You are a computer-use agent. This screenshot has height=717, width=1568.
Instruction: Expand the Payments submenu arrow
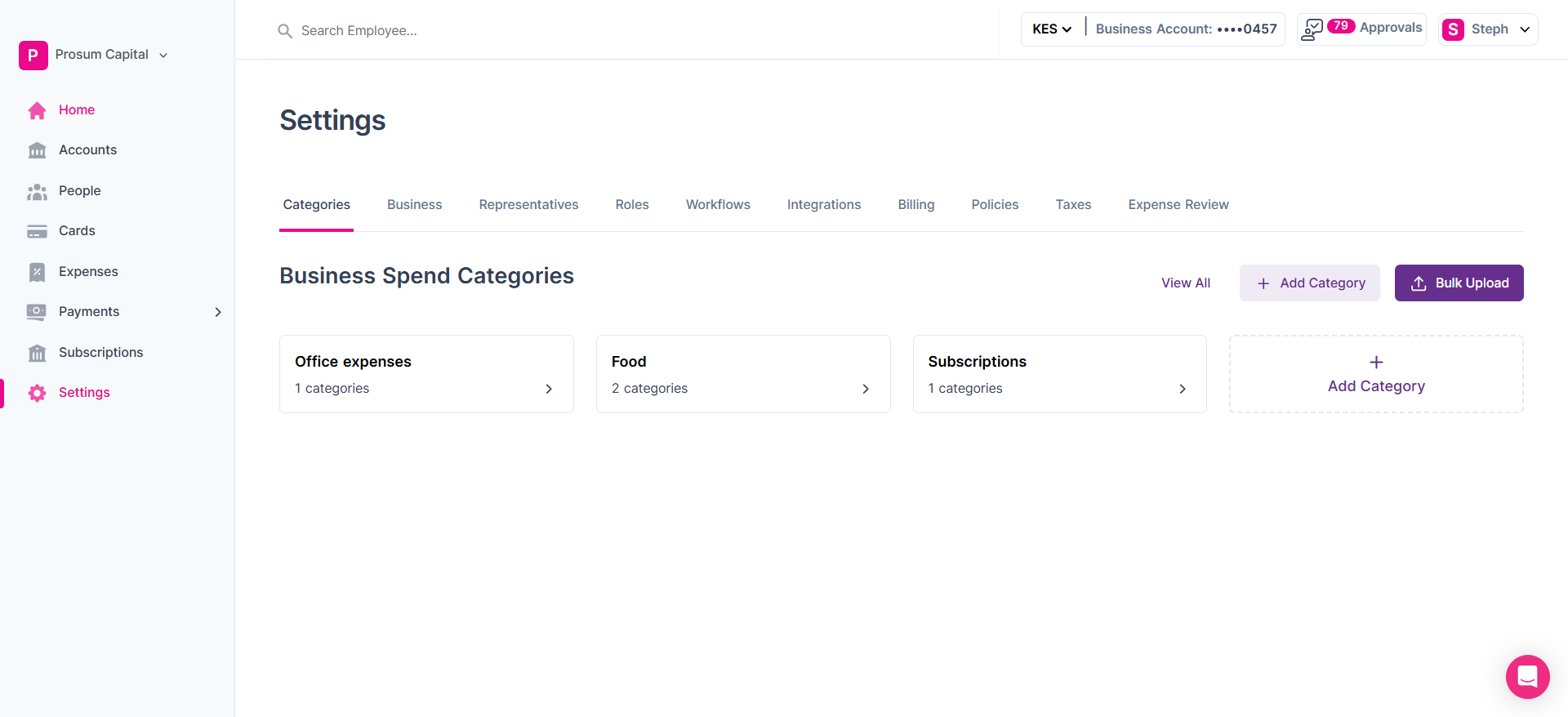coord(218,312)
